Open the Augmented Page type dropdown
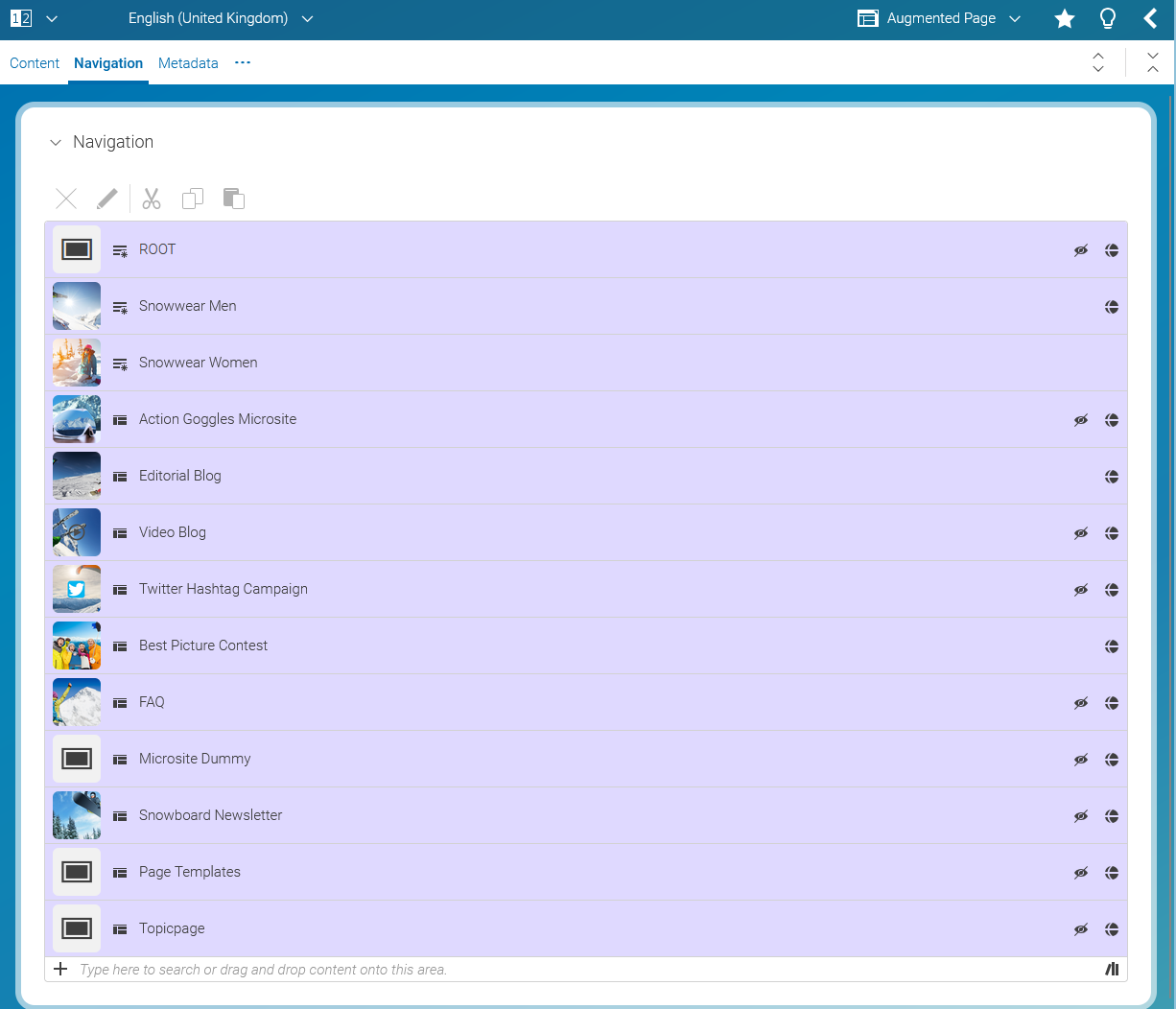The width and height of the screenshot is (1176, 1009). (940, 18)
